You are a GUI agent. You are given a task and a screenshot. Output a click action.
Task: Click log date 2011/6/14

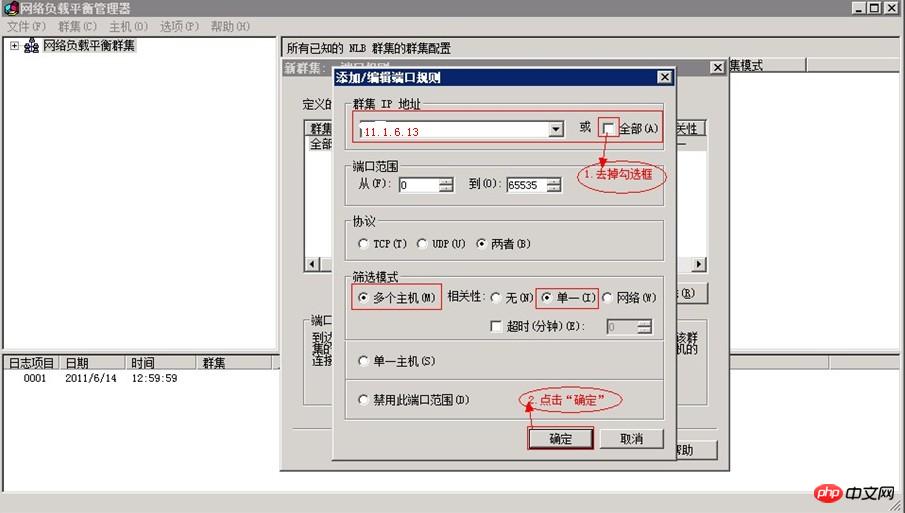coord(91,379)
